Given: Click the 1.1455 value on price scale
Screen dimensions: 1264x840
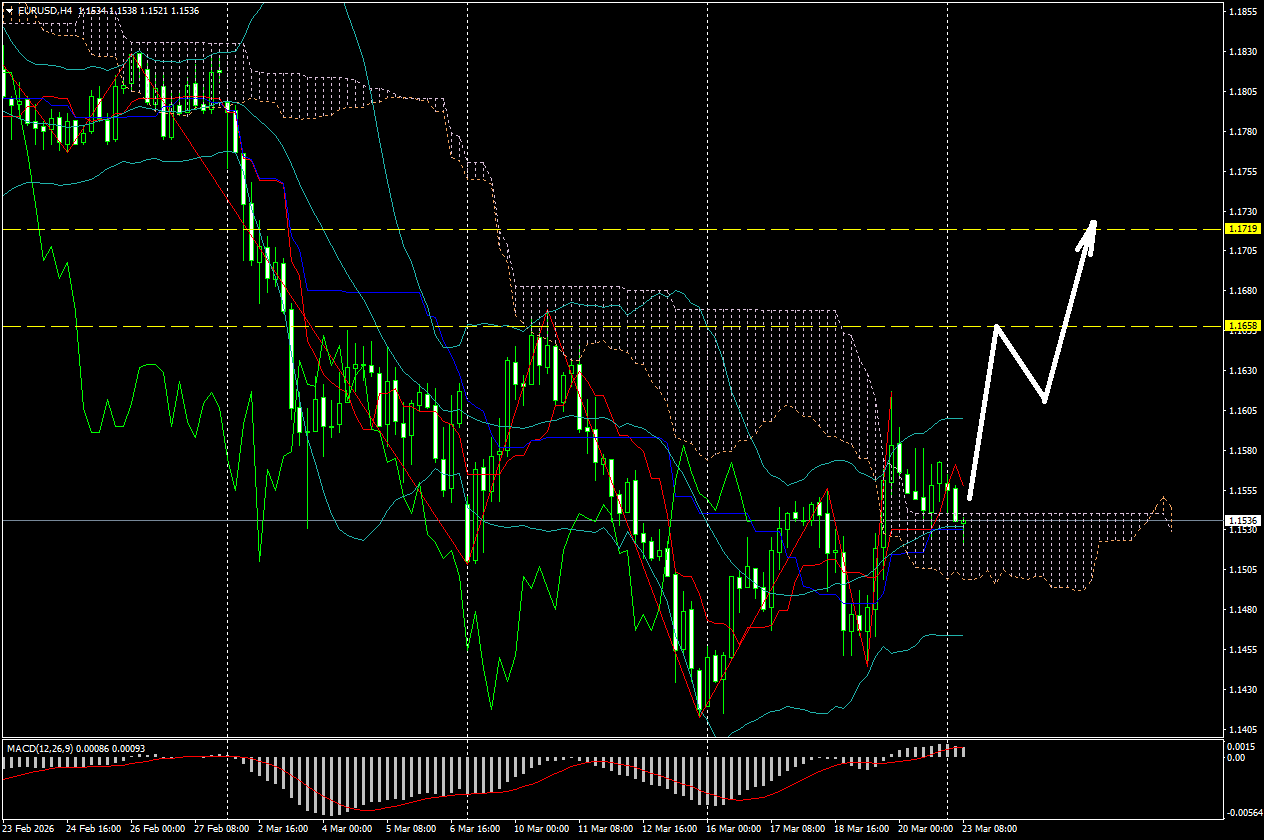Looking at the screenshot, I should click(1243, 650).
